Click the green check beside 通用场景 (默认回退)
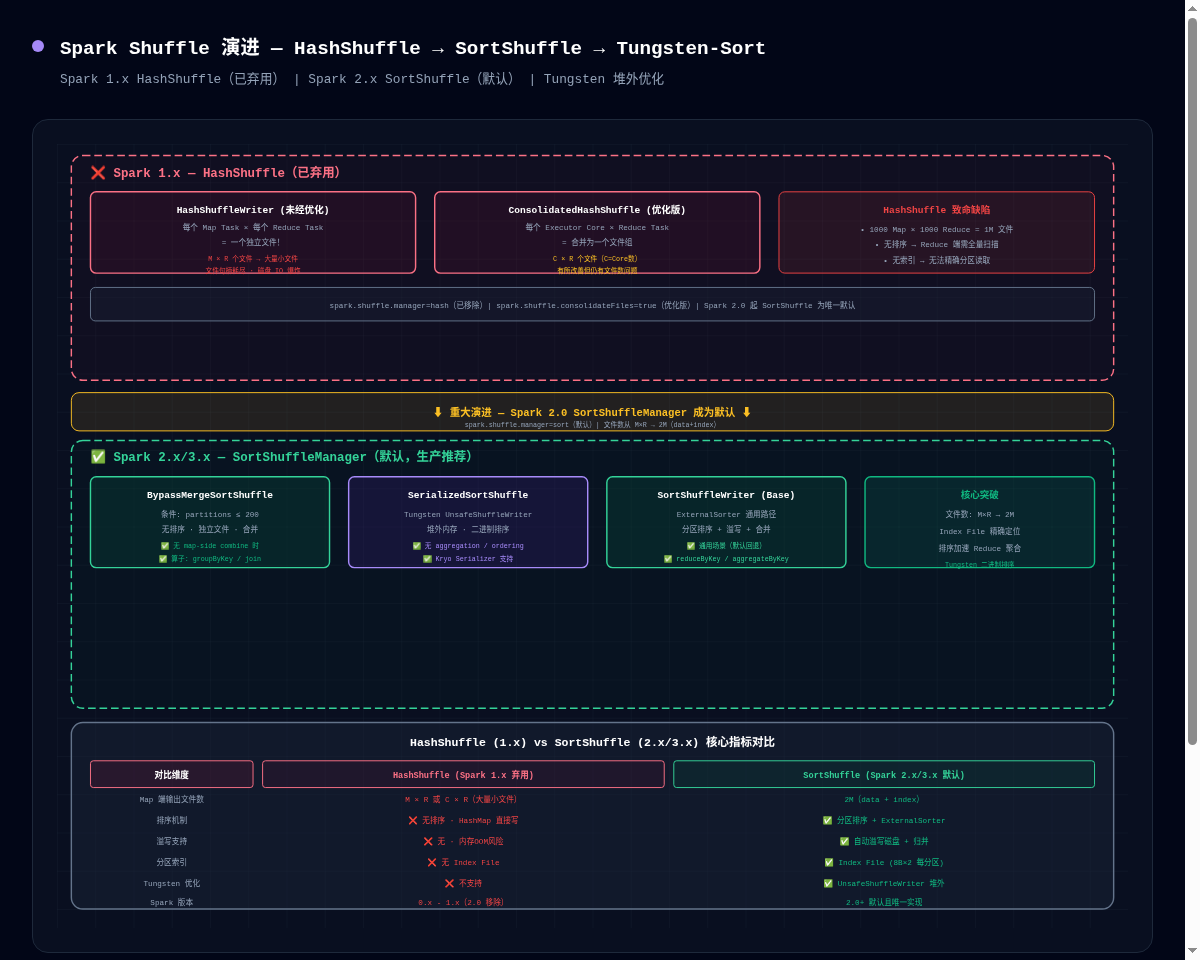 [x=691, y=546]
